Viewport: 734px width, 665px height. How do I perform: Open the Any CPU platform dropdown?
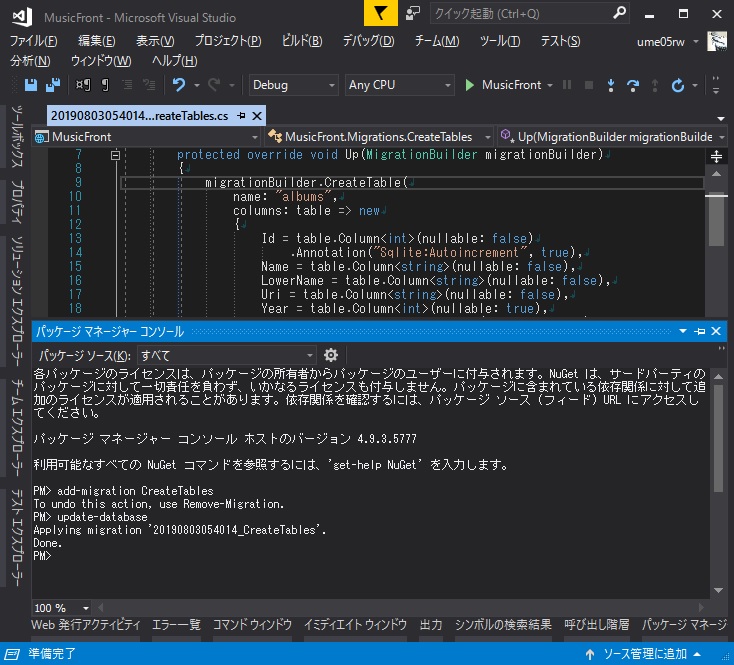point(399,85)
